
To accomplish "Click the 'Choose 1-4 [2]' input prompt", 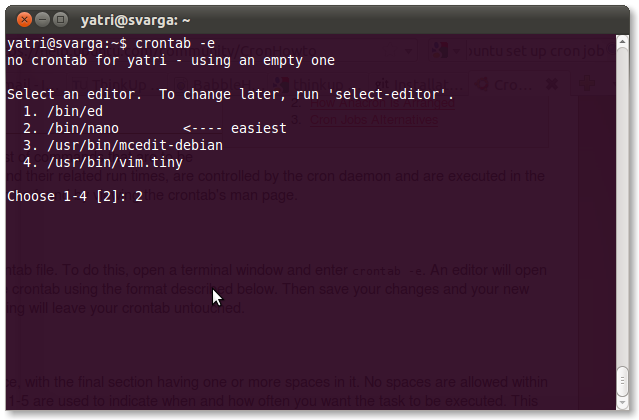I will click(x=66, y=196).
